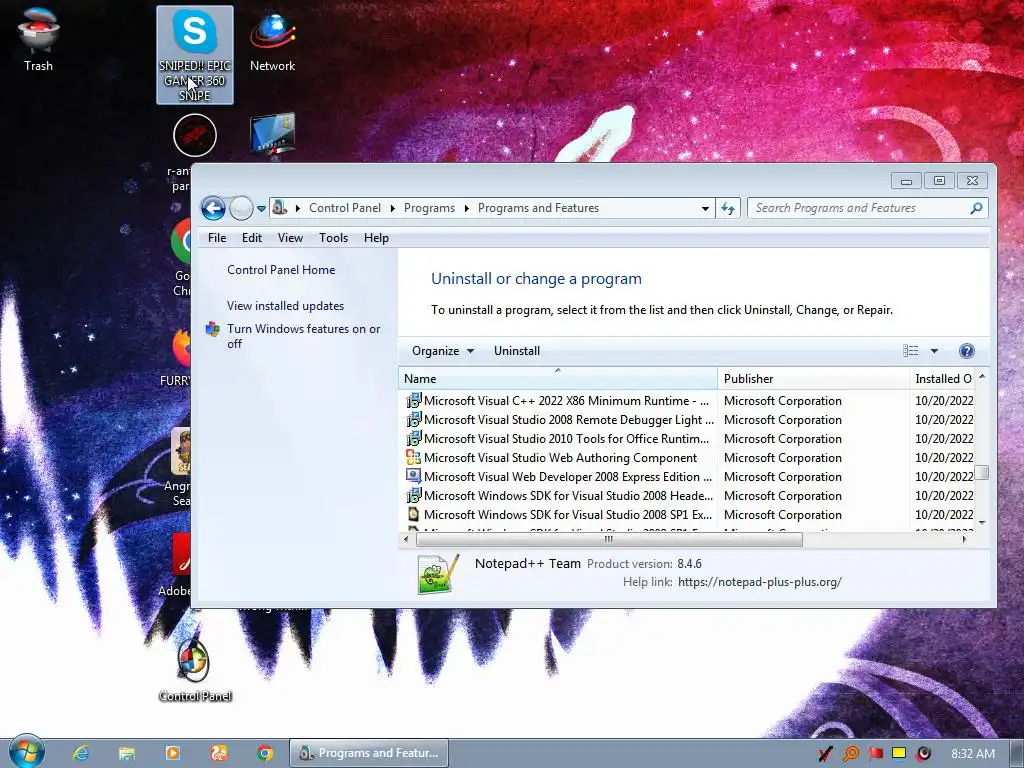Open the Organize dropdown menu

443,351
